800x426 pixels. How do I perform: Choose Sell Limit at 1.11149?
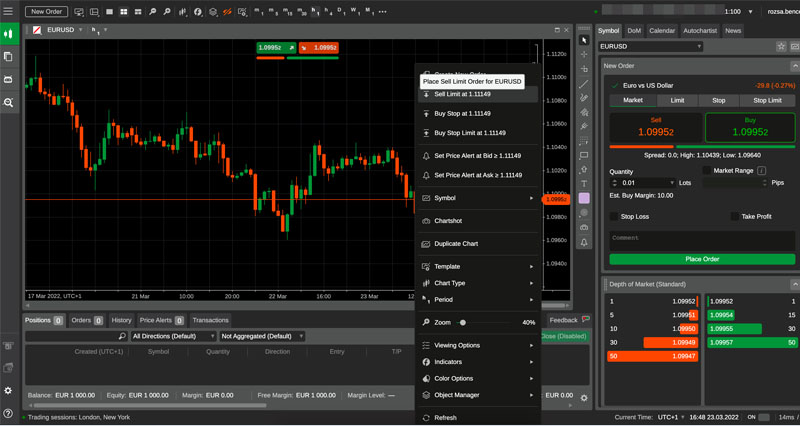tap(478, 94)
